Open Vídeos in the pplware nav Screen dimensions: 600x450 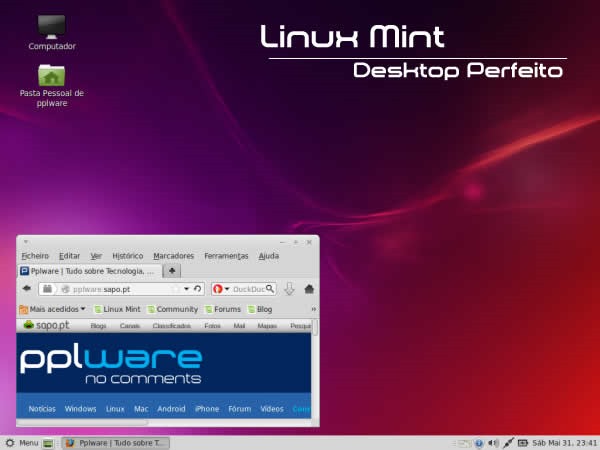272,409
